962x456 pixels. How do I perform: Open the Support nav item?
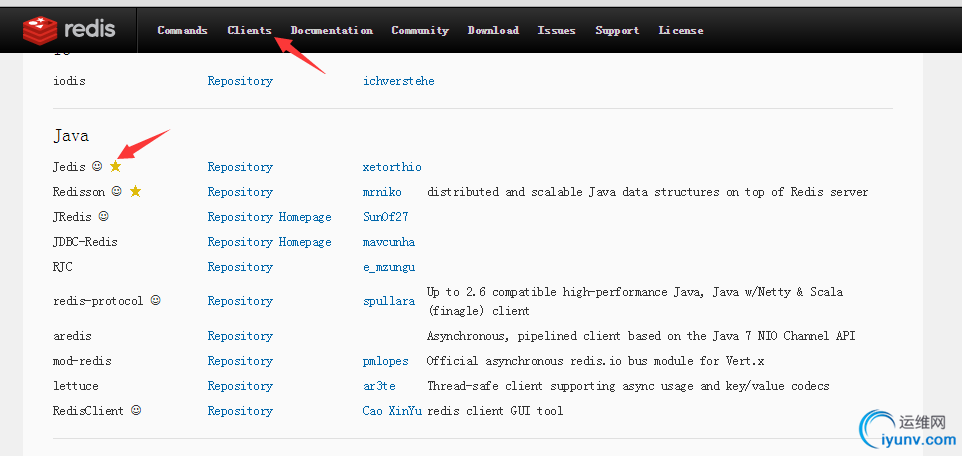click(617, 30)
